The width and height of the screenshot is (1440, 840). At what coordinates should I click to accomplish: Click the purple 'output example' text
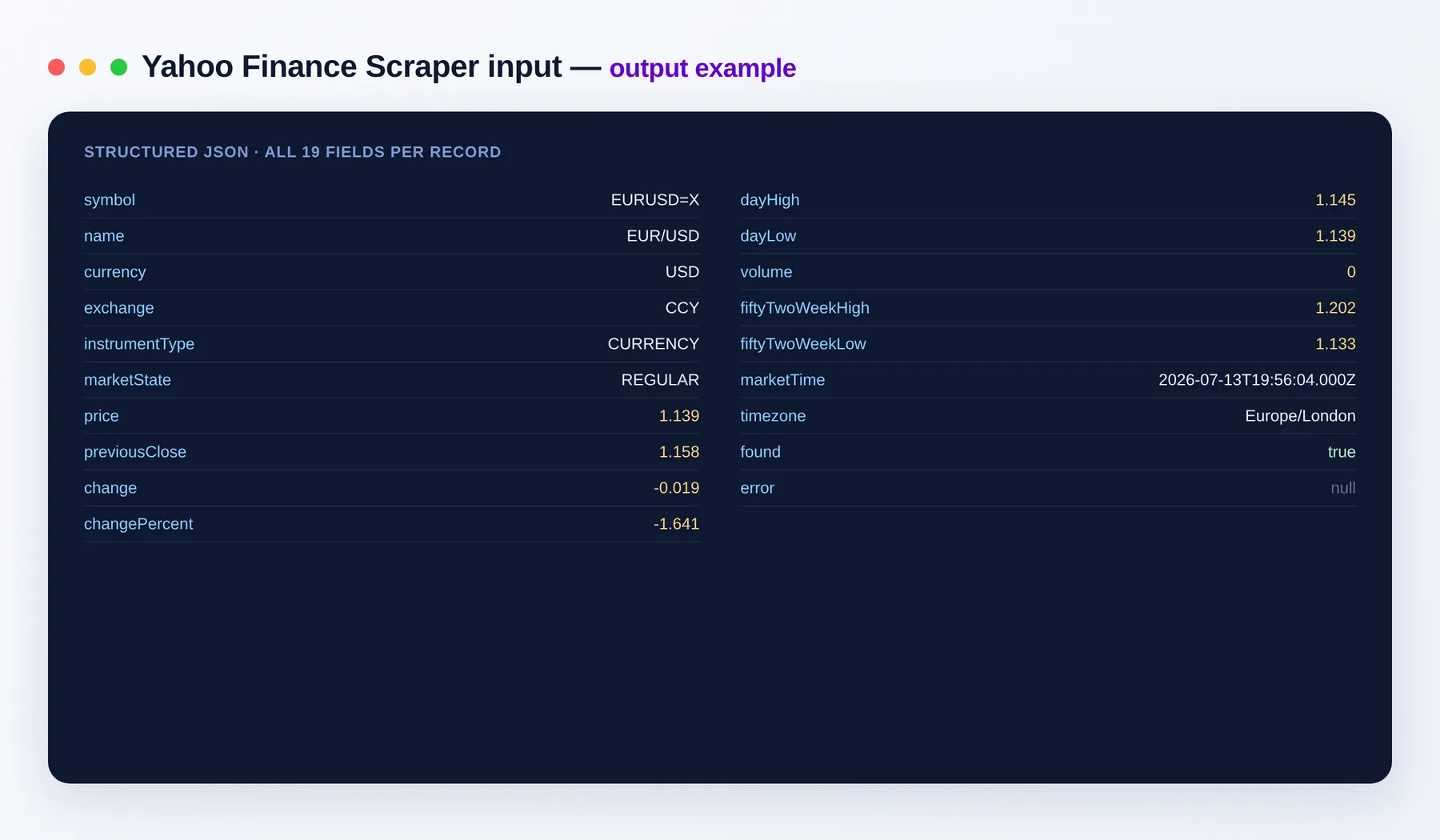(702, 69)
